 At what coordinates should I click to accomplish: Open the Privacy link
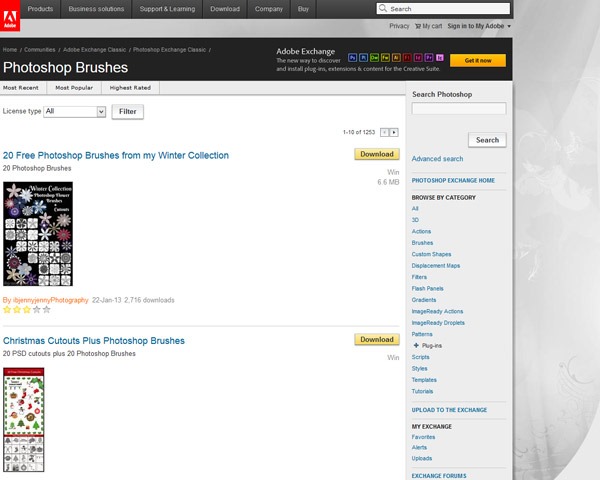click(399, 26)
